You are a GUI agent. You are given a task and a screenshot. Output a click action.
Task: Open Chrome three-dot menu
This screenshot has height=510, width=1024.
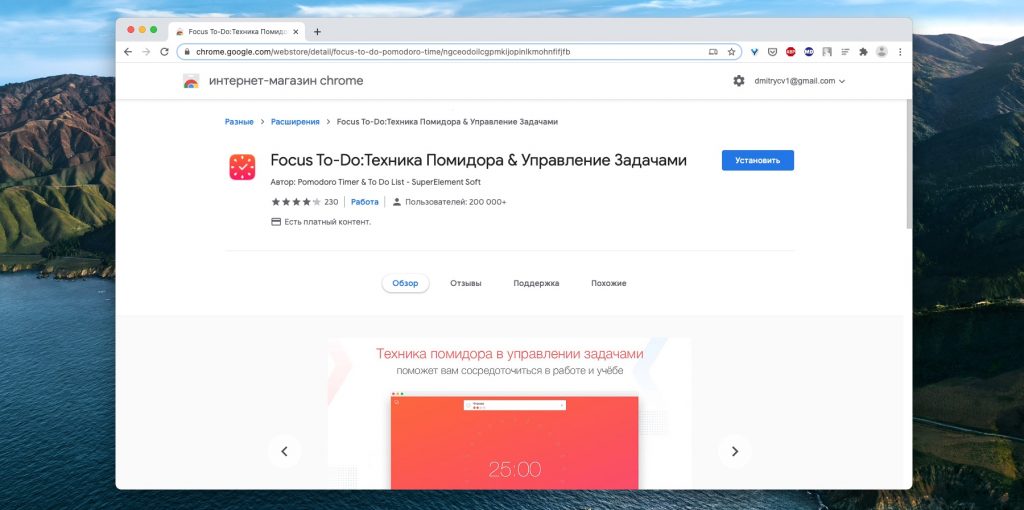point(900,52)
